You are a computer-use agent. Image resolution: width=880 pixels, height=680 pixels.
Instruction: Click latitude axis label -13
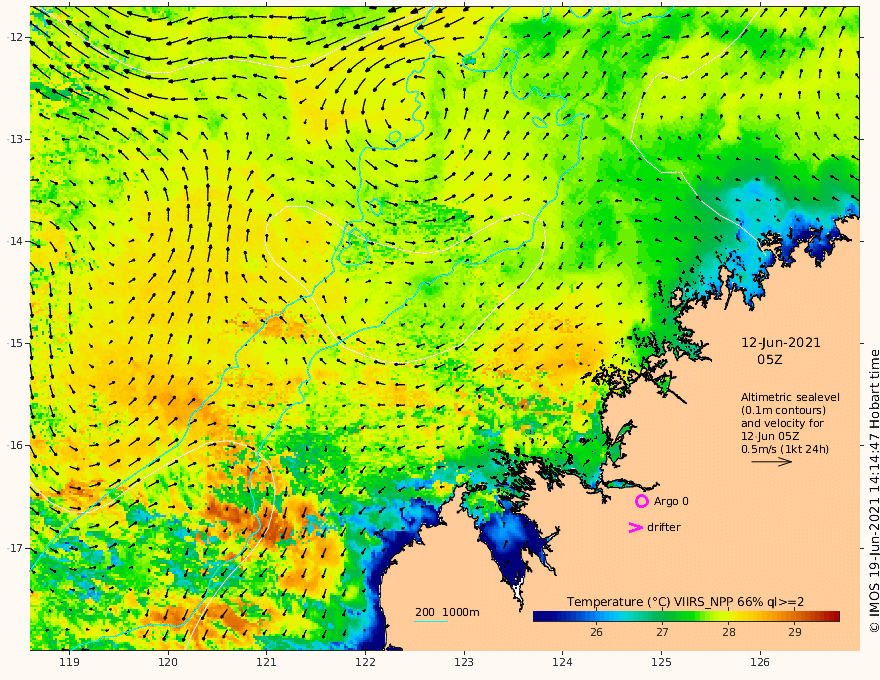[x=14, y=139]
